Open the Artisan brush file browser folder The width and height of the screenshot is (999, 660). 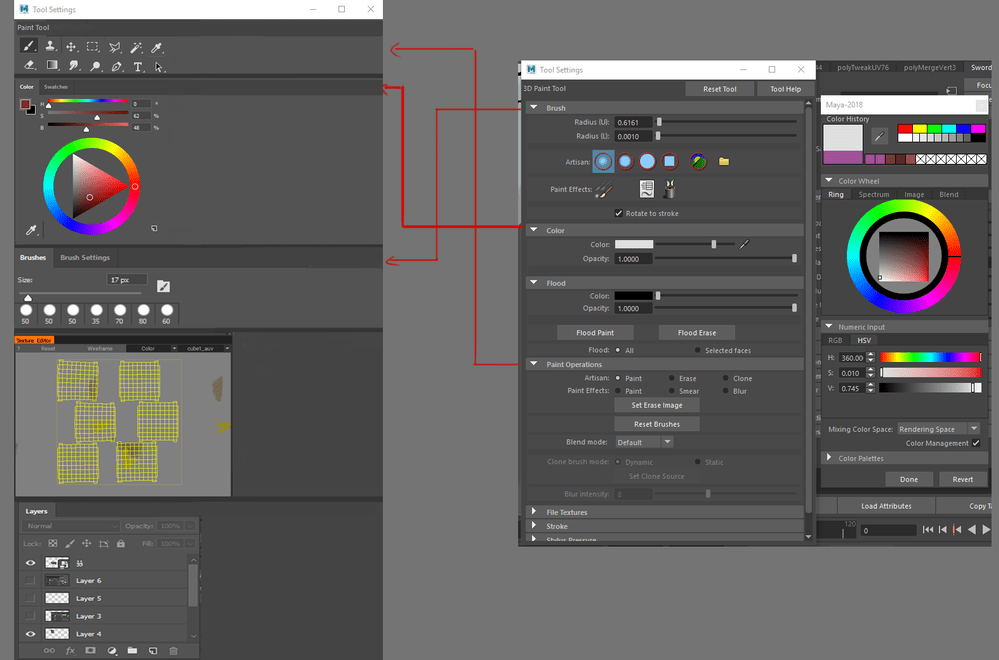[724, 162]
